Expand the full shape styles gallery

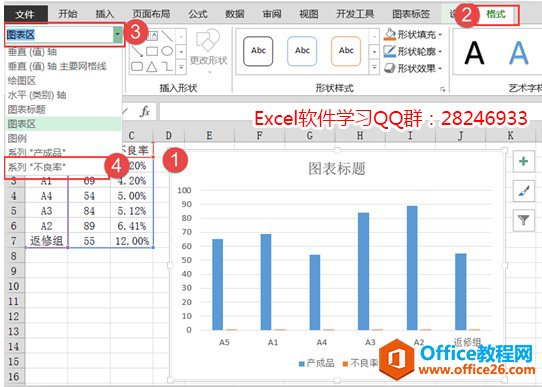[x=374, y=67]
